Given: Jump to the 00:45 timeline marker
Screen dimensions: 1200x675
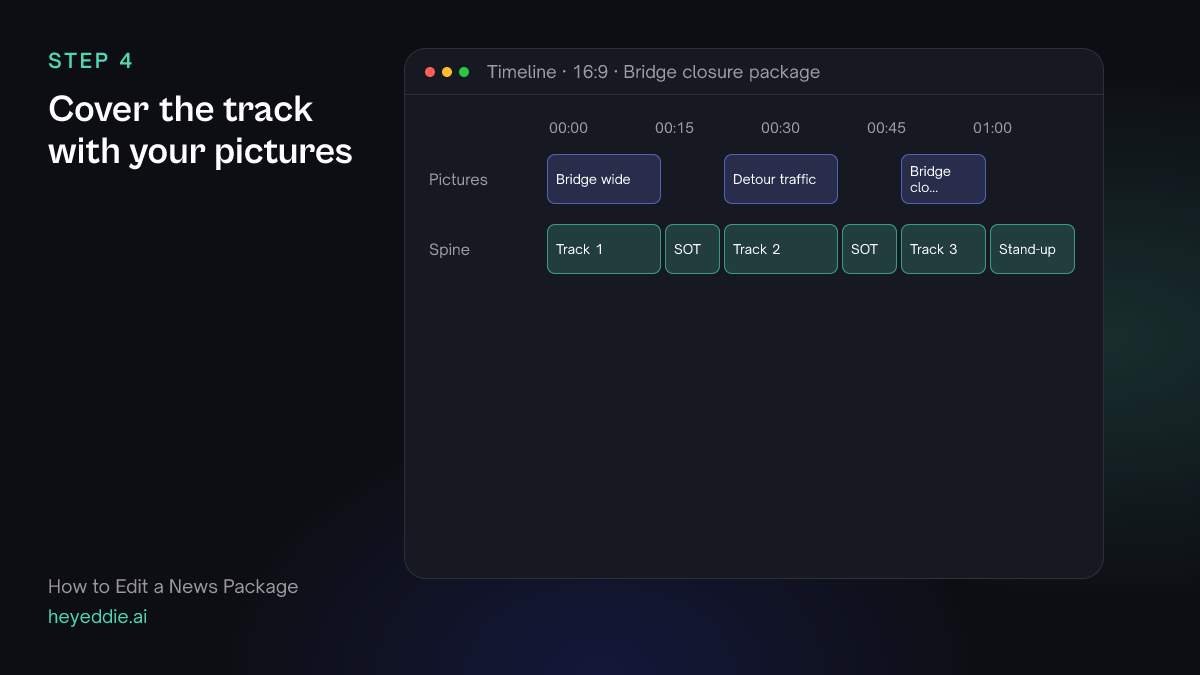Looking at the screenshot, I should (886, 128).
